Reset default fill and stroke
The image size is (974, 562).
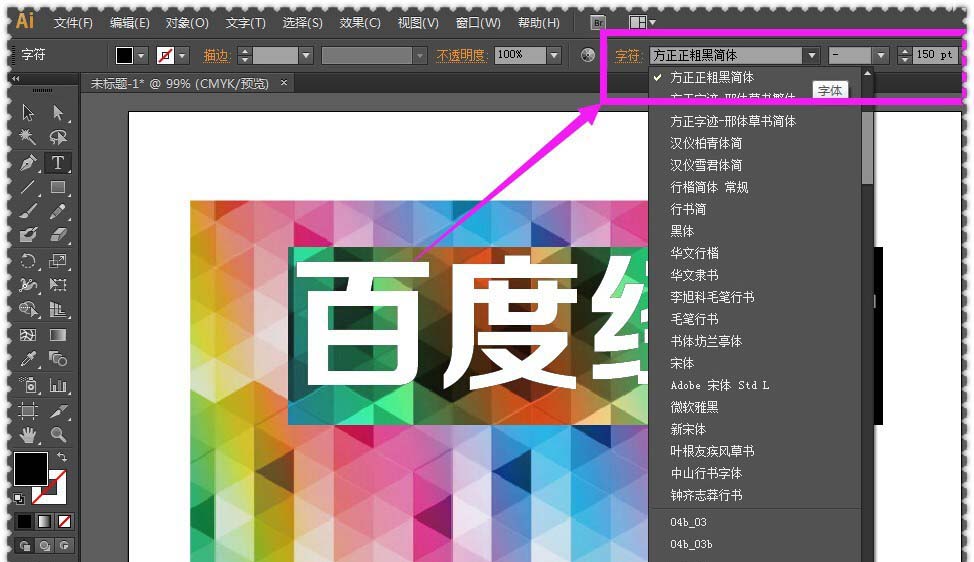coord(19,498)
